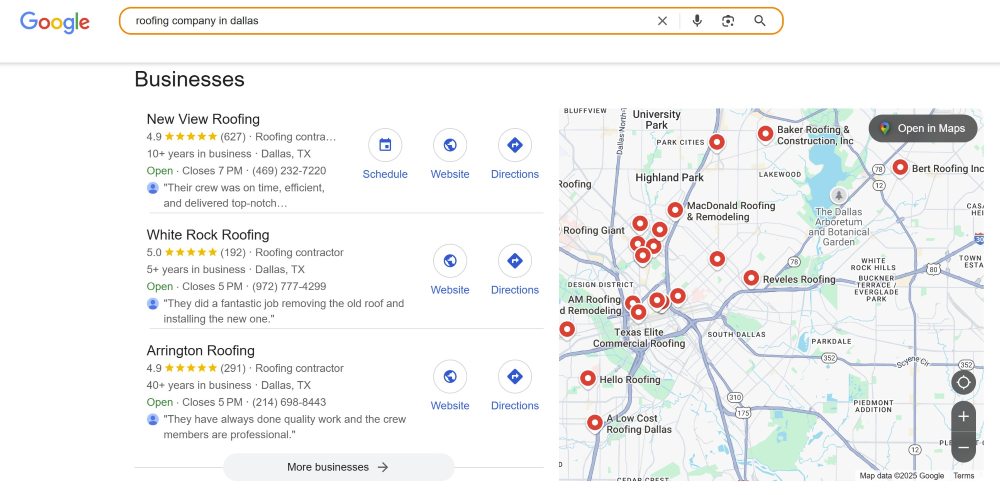1000x495 pixels.
Task: Click the map pin under Park Cities label
Action: click(x=717, y=142)
